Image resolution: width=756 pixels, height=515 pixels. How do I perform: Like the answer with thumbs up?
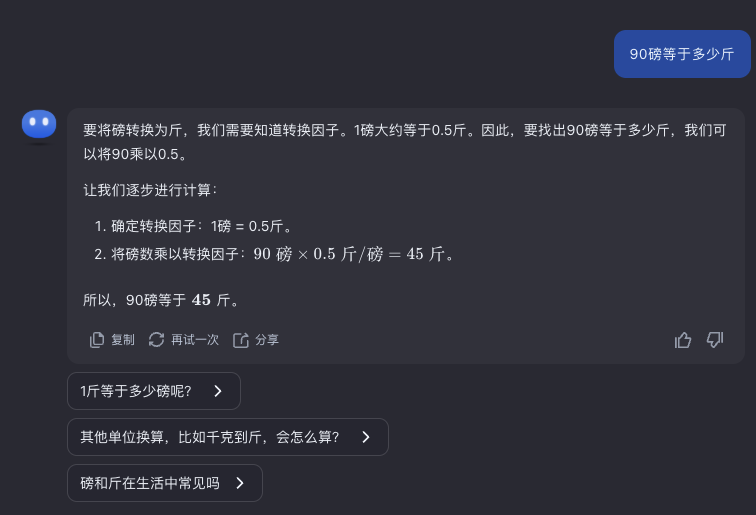[x=683, y=340]
